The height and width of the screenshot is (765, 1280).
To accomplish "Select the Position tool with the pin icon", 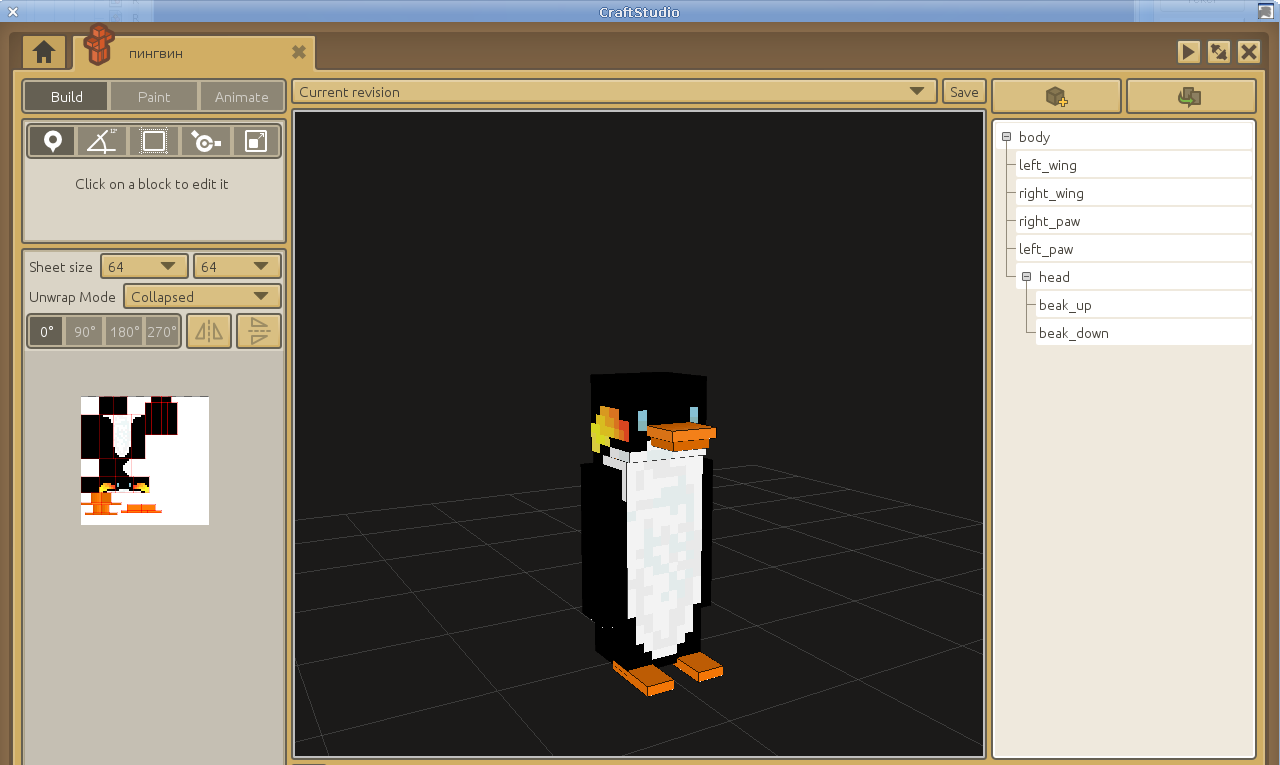I will point(52,141).
